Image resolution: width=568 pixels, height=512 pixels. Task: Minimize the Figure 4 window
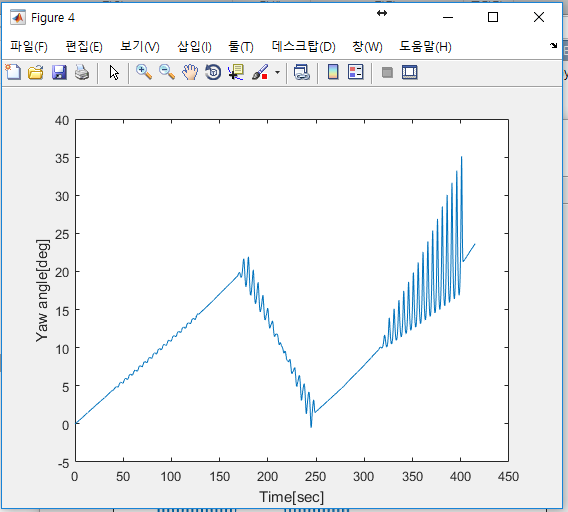[x=448, y=17]
